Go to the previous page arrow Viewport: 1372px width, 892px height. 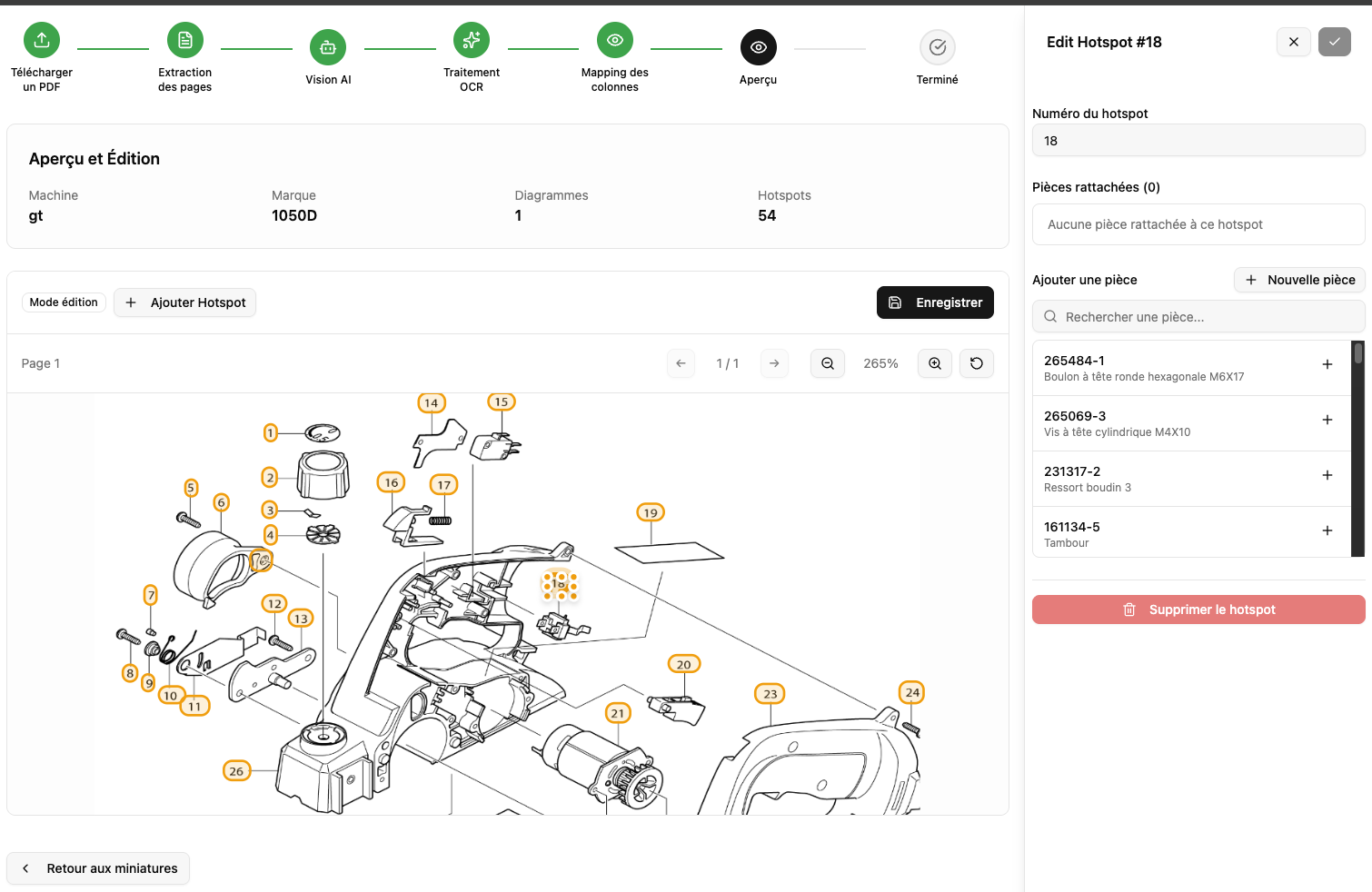click(x=681, y=363)
